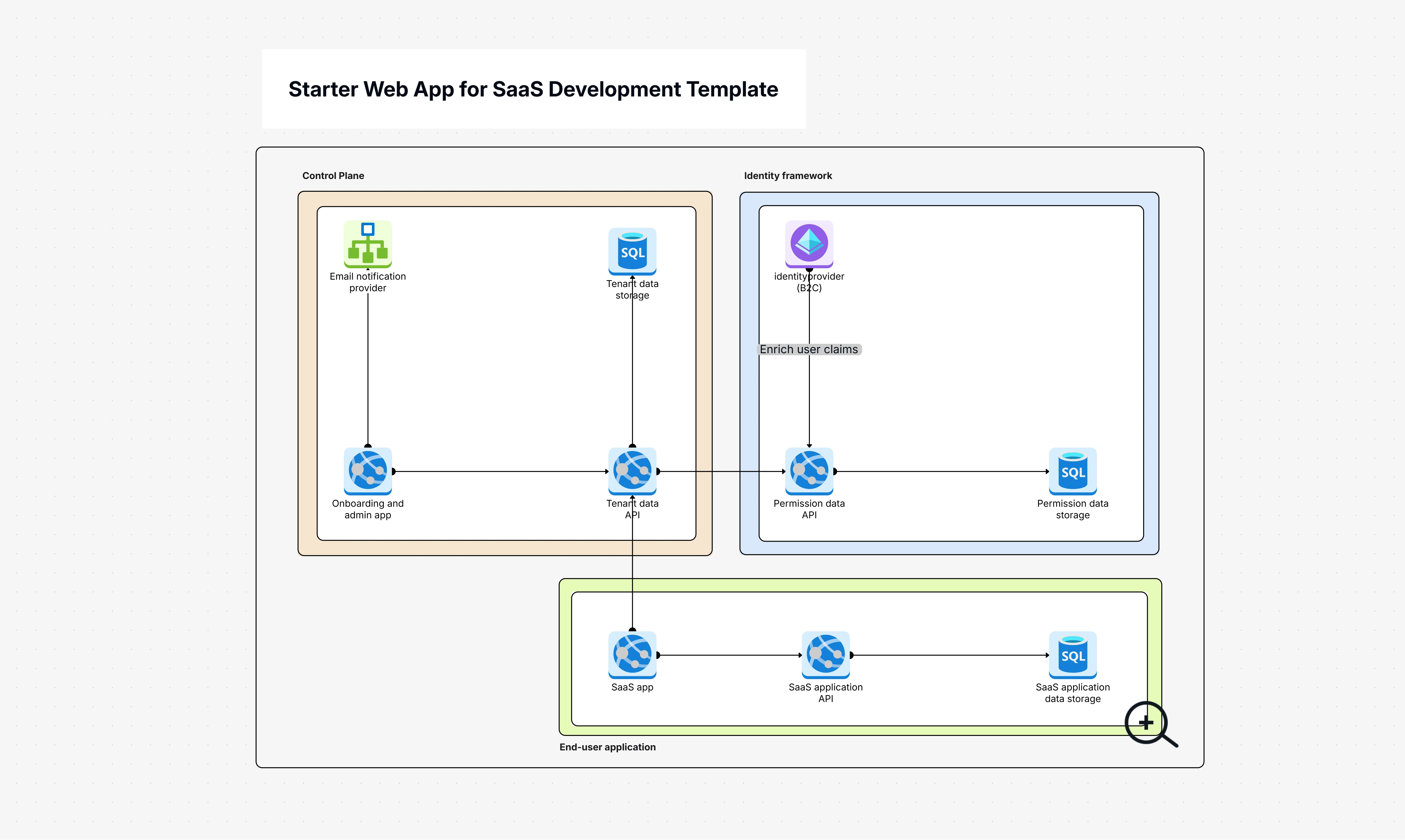Click the Tenant data API icon

[632, 471]
